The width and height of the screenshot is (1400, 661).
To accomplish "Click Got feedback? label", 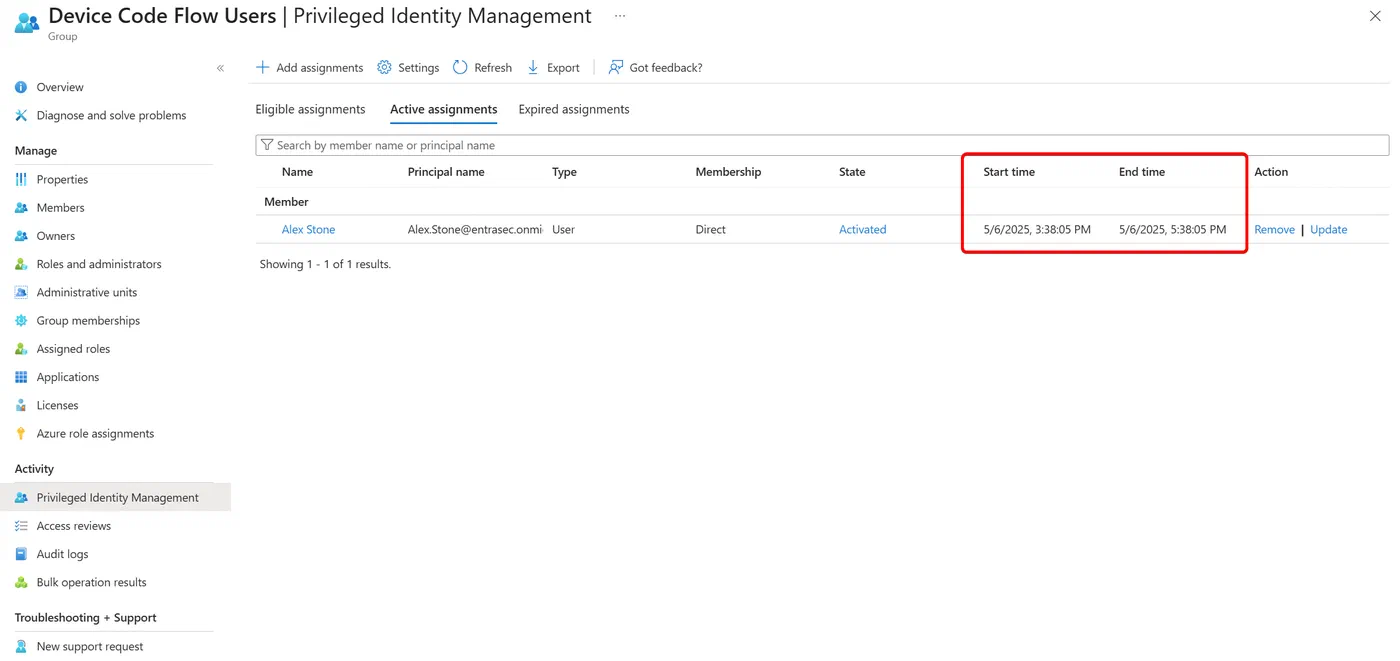I will pyautogui.click(x=666, y=68).
